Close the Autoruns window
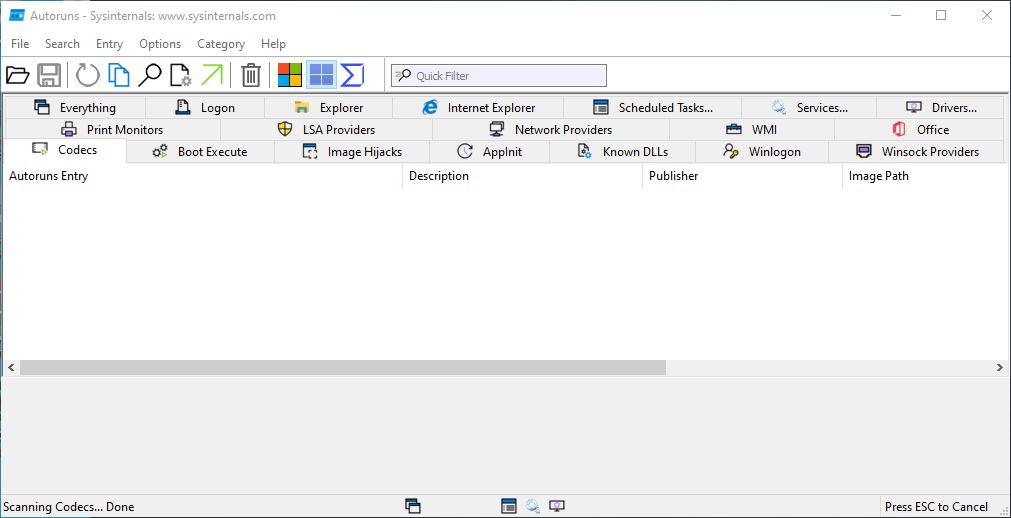Image resolution: width=1011 pixels, height=518 pixels. (986, 15)
